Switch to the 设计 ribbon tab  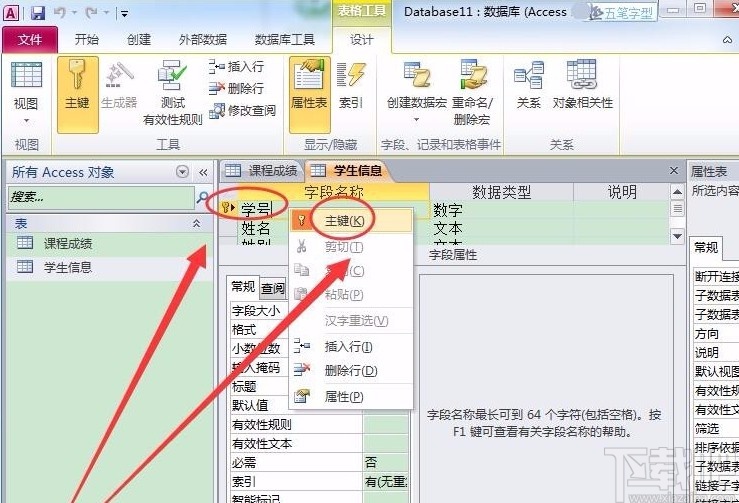tap(361, 40)
